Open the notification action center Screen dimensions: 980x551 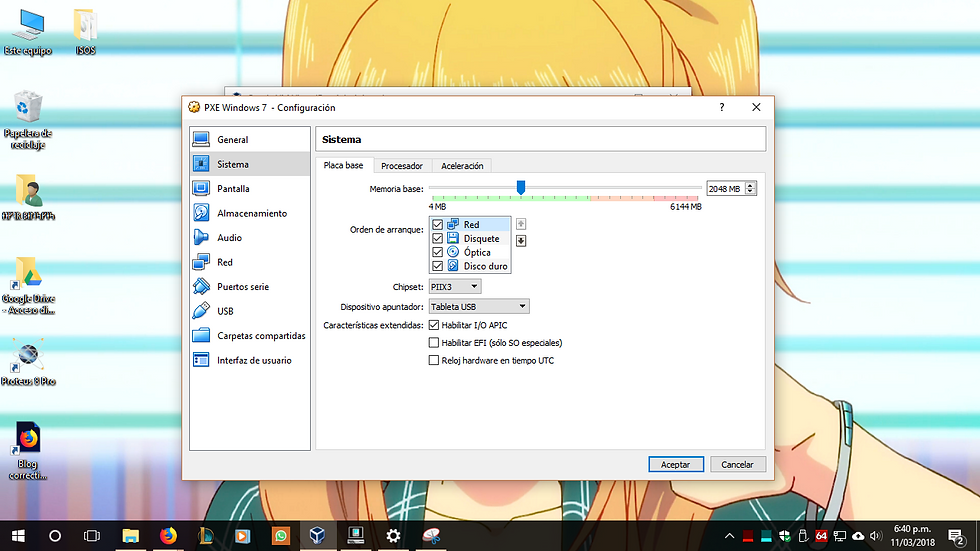(957, 536)
